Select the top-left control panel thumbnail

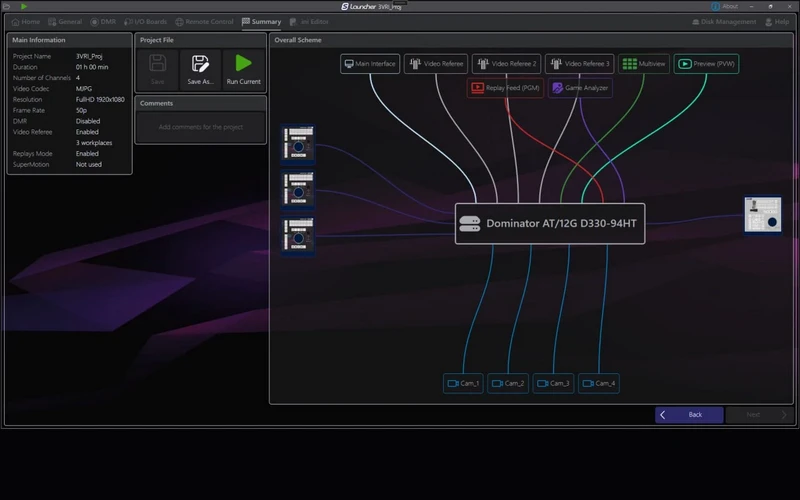(x=298, y=143)
